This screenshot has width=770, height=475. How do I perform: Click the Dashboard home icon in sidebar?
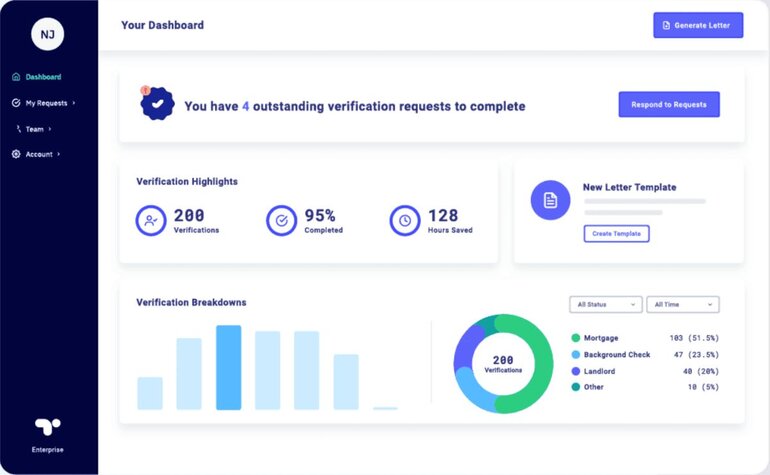[x=16, y=77]
